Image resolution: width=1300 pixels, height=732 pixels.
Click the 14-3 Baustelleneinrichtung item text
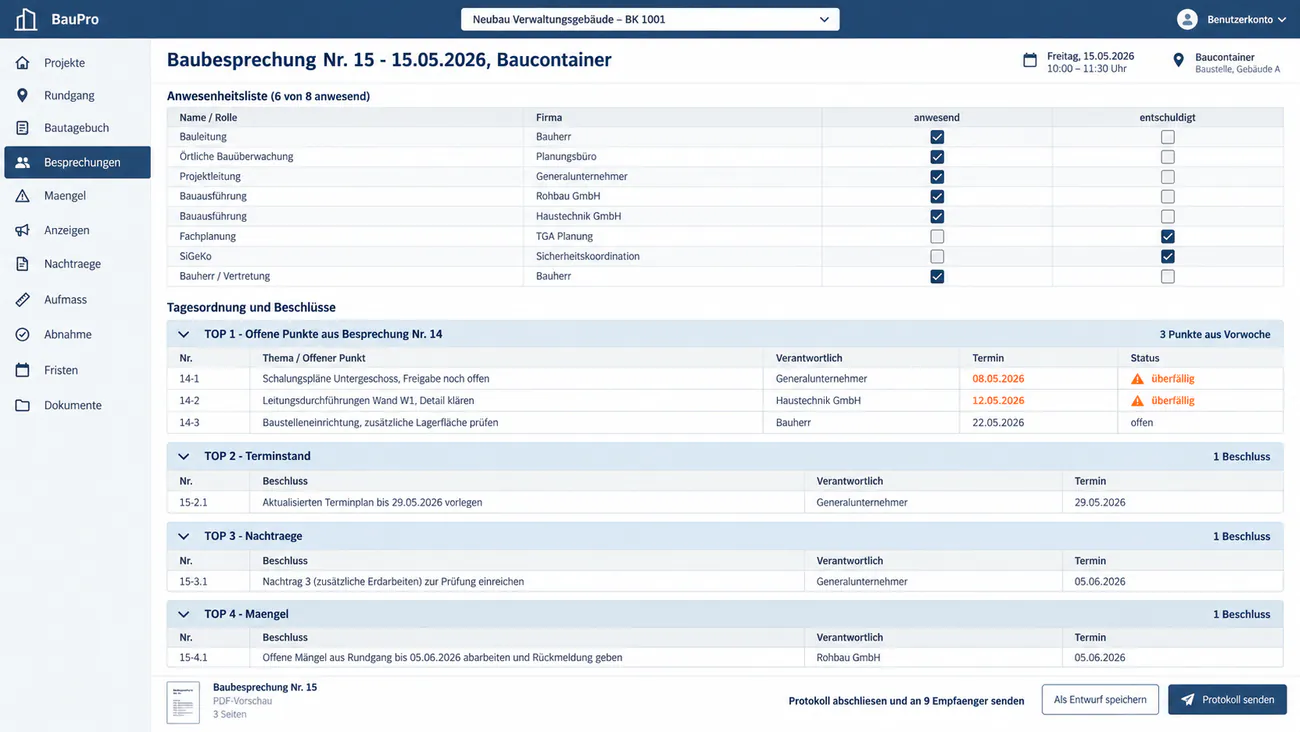click(x=380, y=423)
